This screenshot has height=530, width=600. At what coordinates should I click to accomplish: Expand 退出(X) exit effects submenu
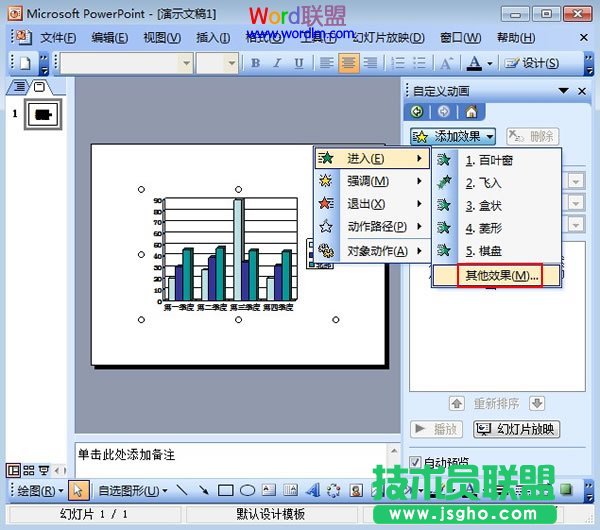click(x=372, y=204)
